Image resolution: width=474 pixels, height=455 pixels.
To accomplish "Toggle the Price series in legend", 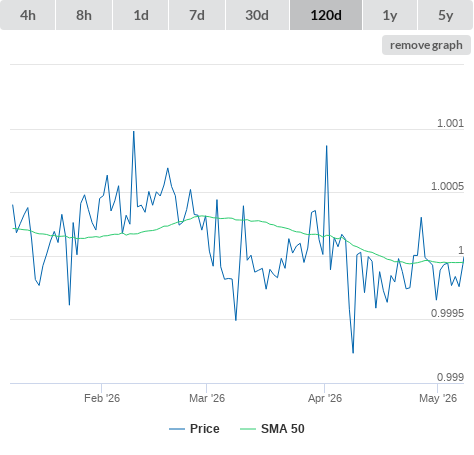I will coord(204,429).
